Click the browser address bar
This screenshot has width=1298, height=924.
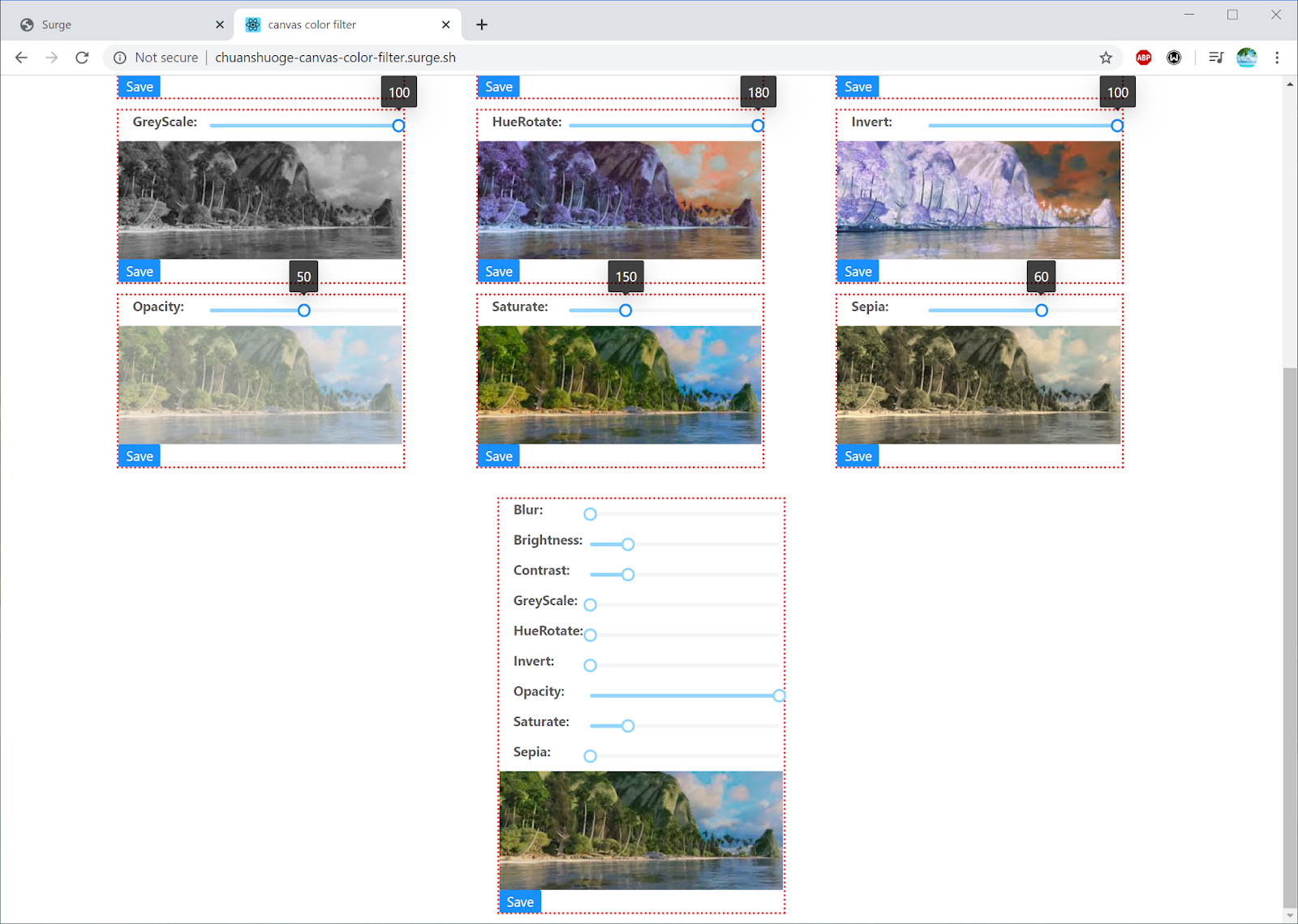coord(568,57)
